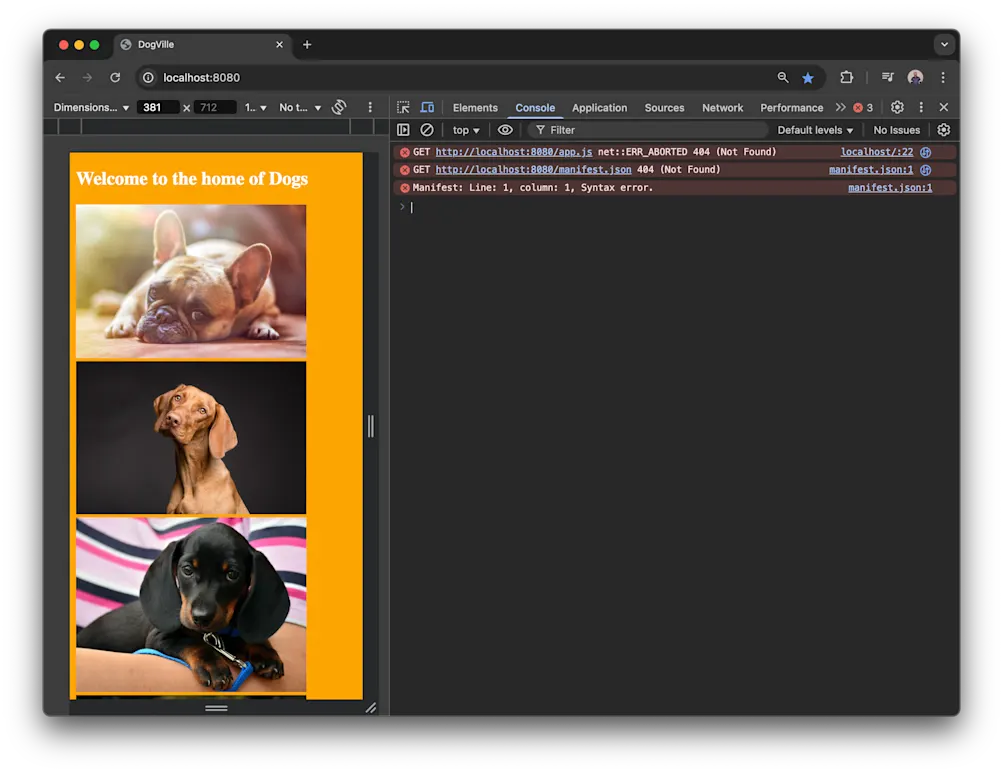Open the Default levels dropdown

click(x=814, y=129)
